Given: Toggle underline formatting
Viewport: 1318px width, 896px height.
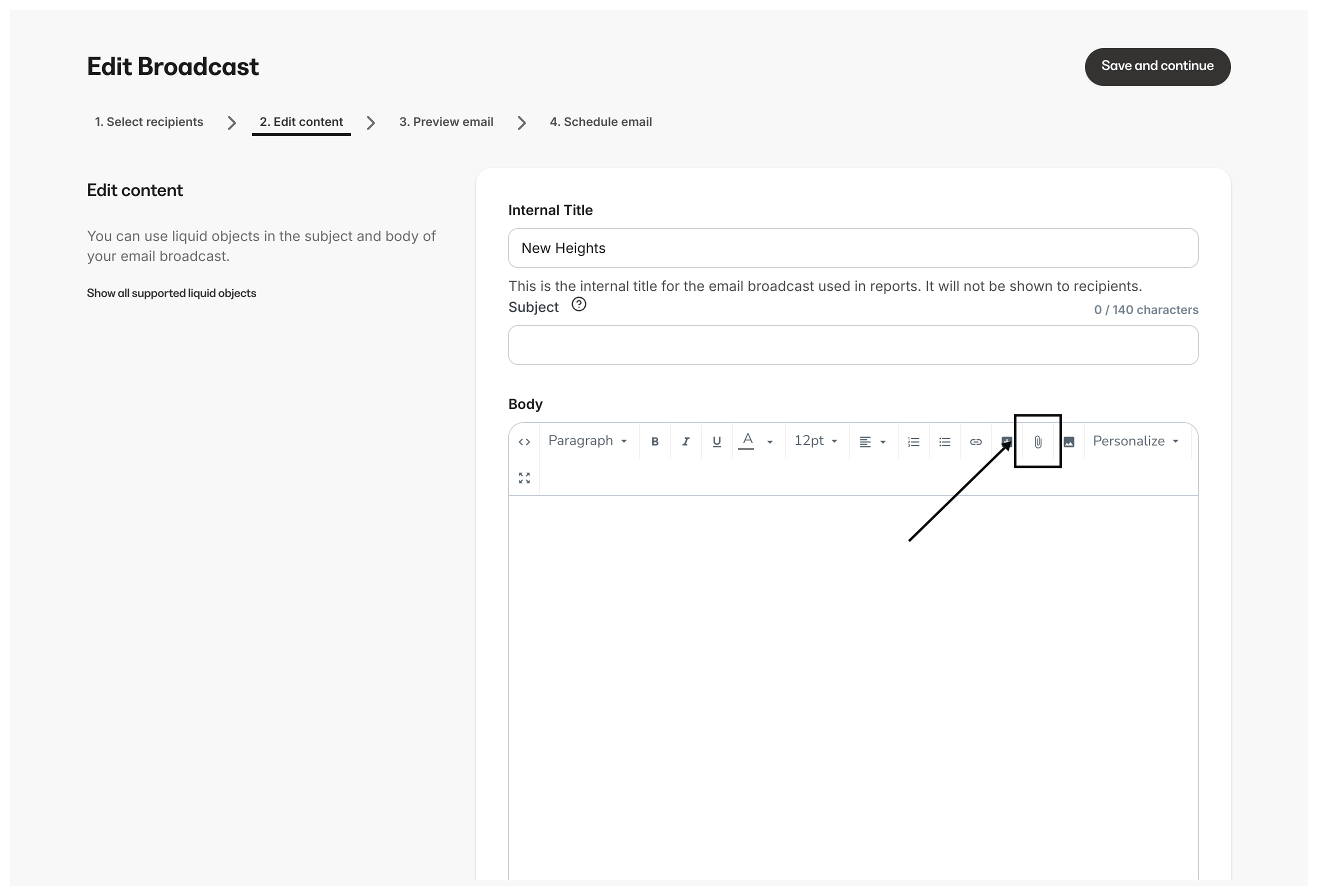Looking at the screenshot, I should click(x=717, y=442).
